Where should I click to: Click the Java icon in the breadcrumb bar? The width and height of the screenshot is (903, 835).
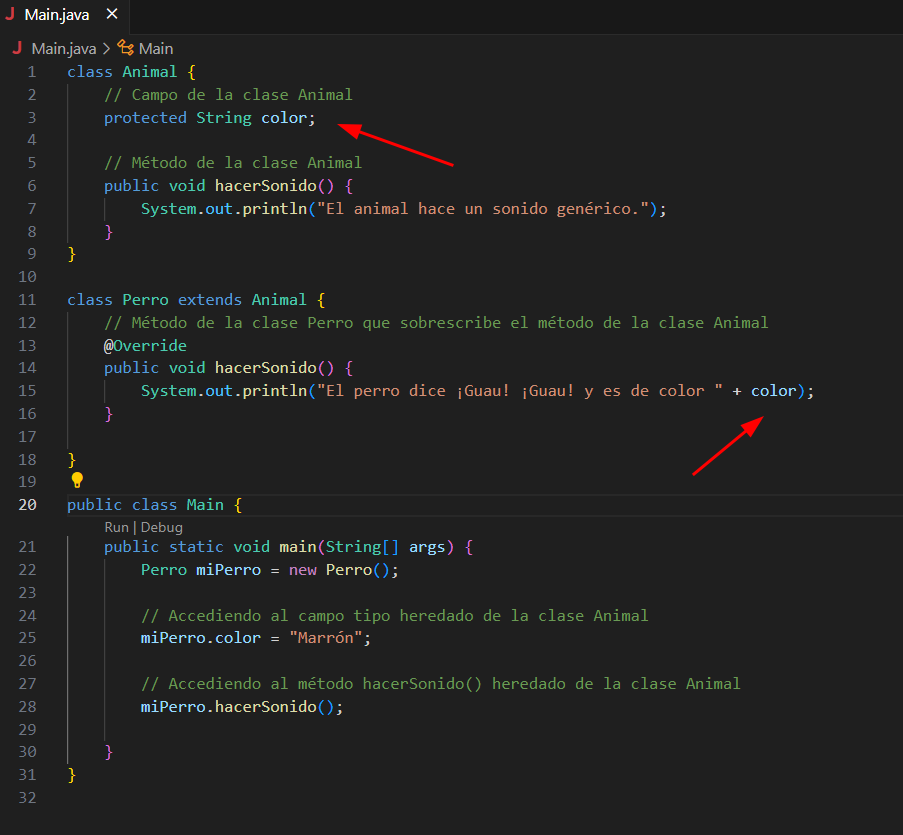click(x=17, y=48)
